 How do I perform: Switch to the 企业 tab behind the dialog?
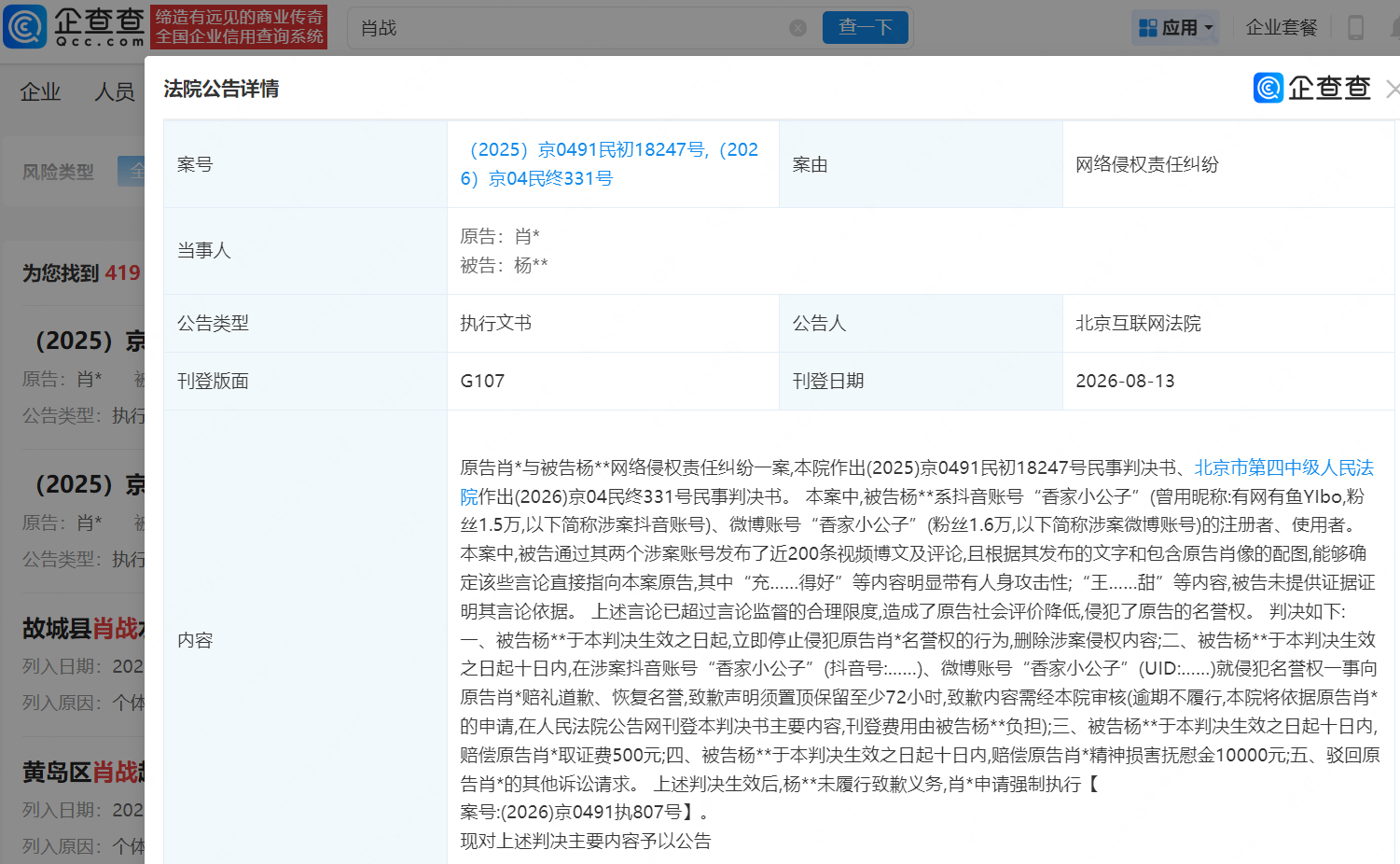coord(40,91)
